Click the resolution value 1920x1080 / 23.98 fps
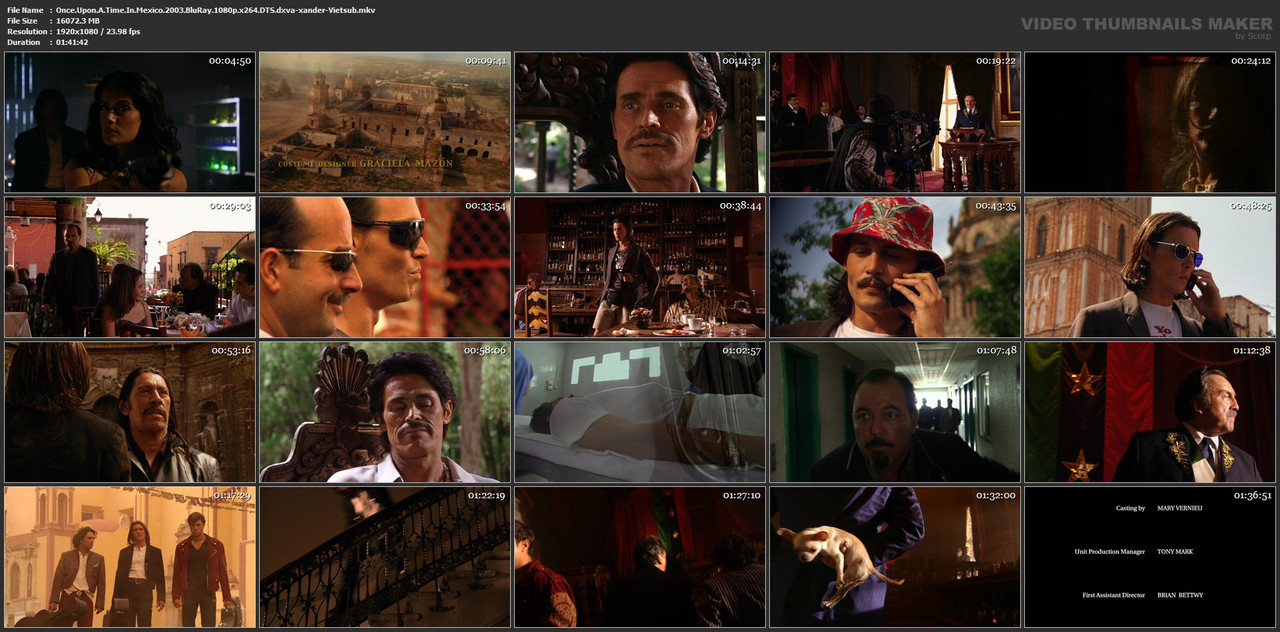The image size is (1280, 632). point(98,31)
